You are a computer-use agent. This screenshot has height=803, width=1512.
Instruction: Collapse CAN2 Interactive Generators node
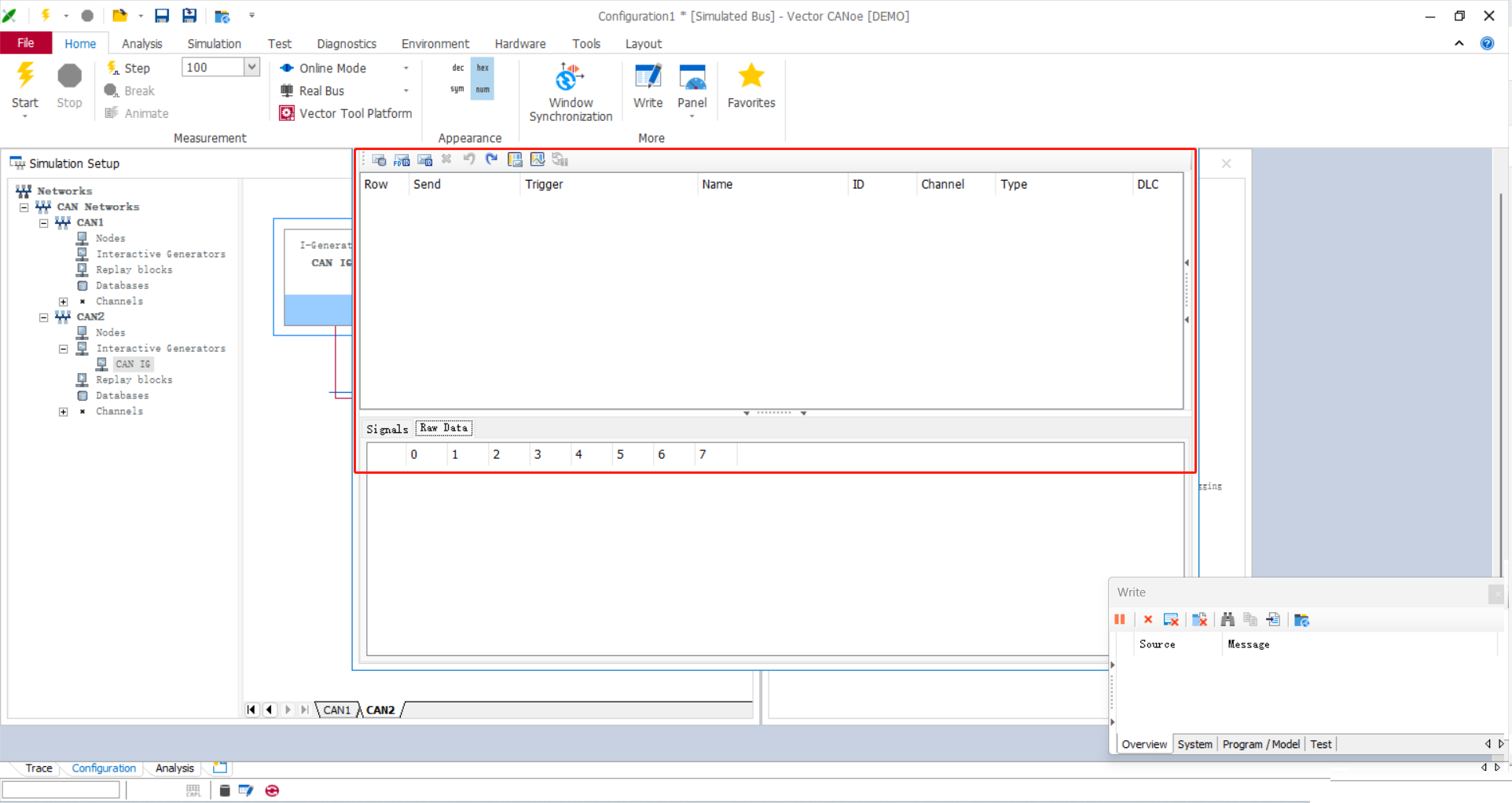pos(64,349)
